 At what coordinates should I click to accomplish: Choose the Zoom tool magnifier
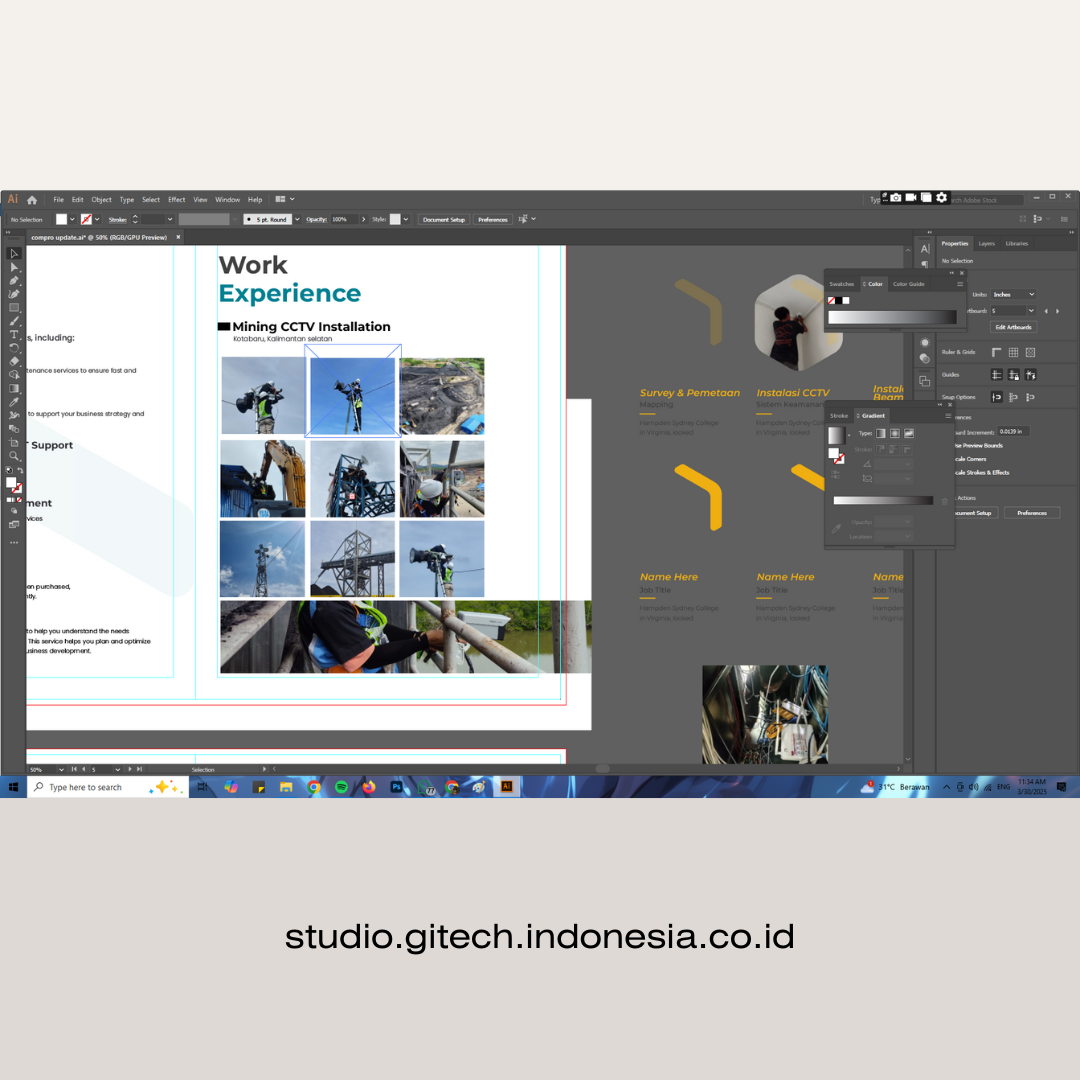[x=14, y=456]
